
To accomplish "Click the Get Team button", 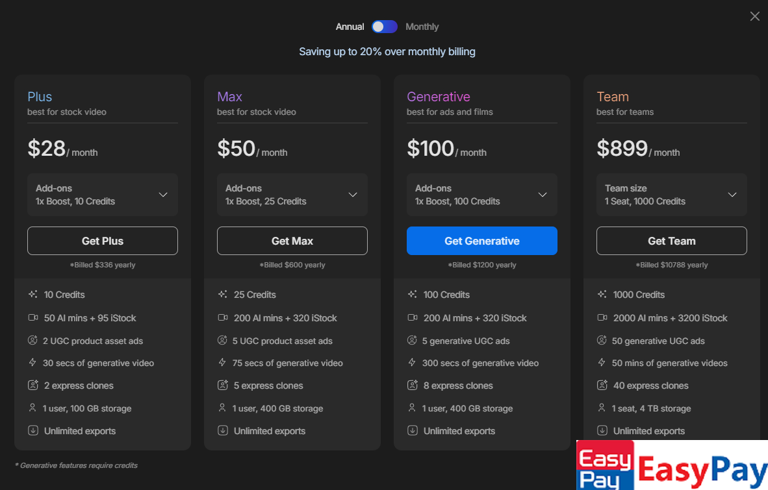I will click(x=671, y=241).
